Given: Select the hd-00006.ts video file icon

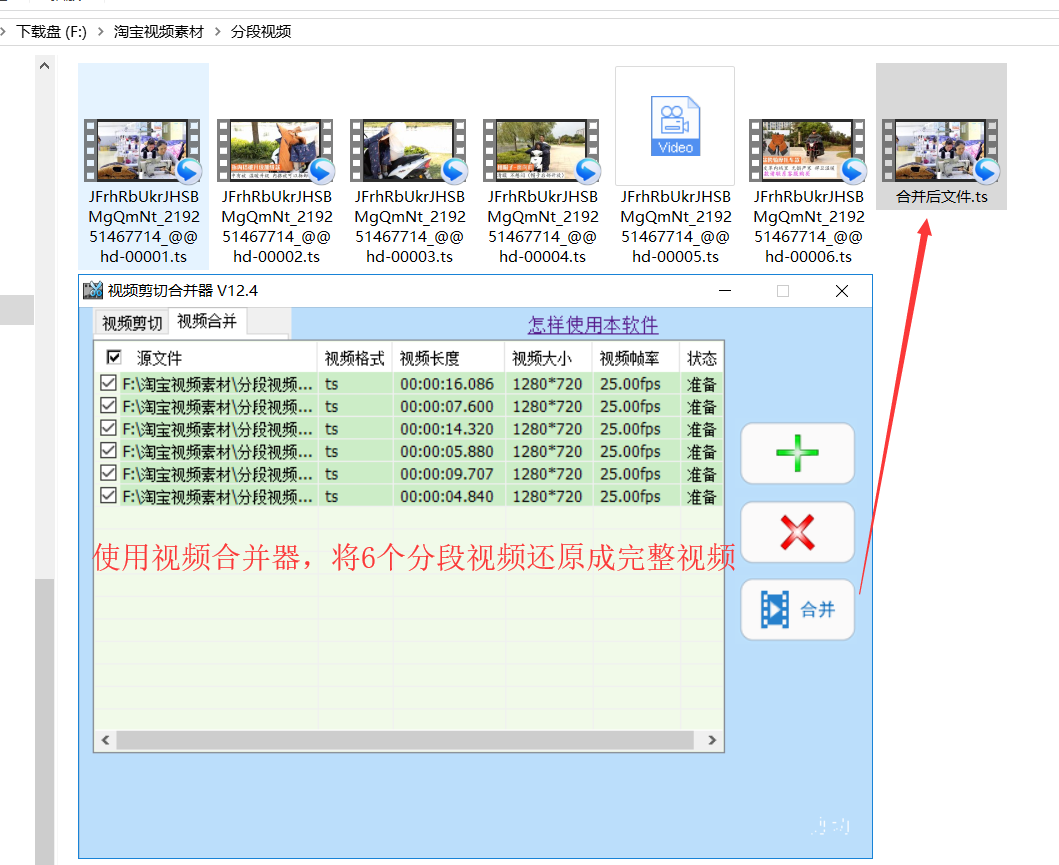Looking at the screenshot, I should (x=808, y=152).
